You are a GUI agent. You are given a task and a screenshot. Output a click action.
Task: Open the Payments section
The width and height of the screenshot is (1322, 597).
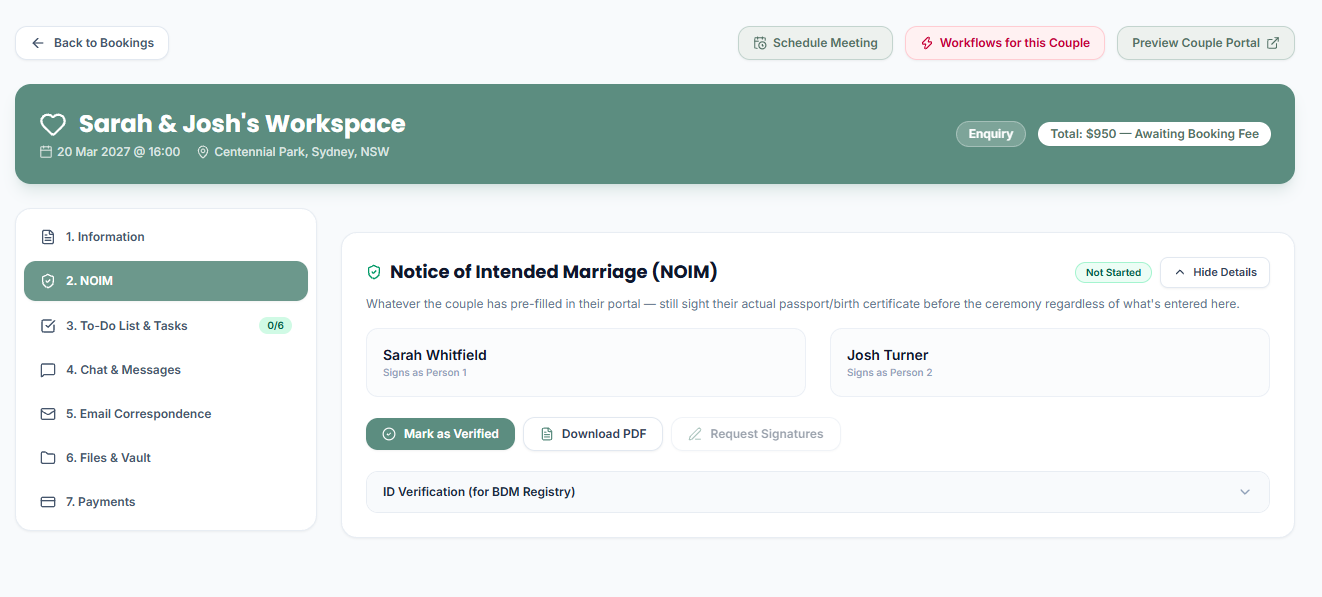[166, 502]
